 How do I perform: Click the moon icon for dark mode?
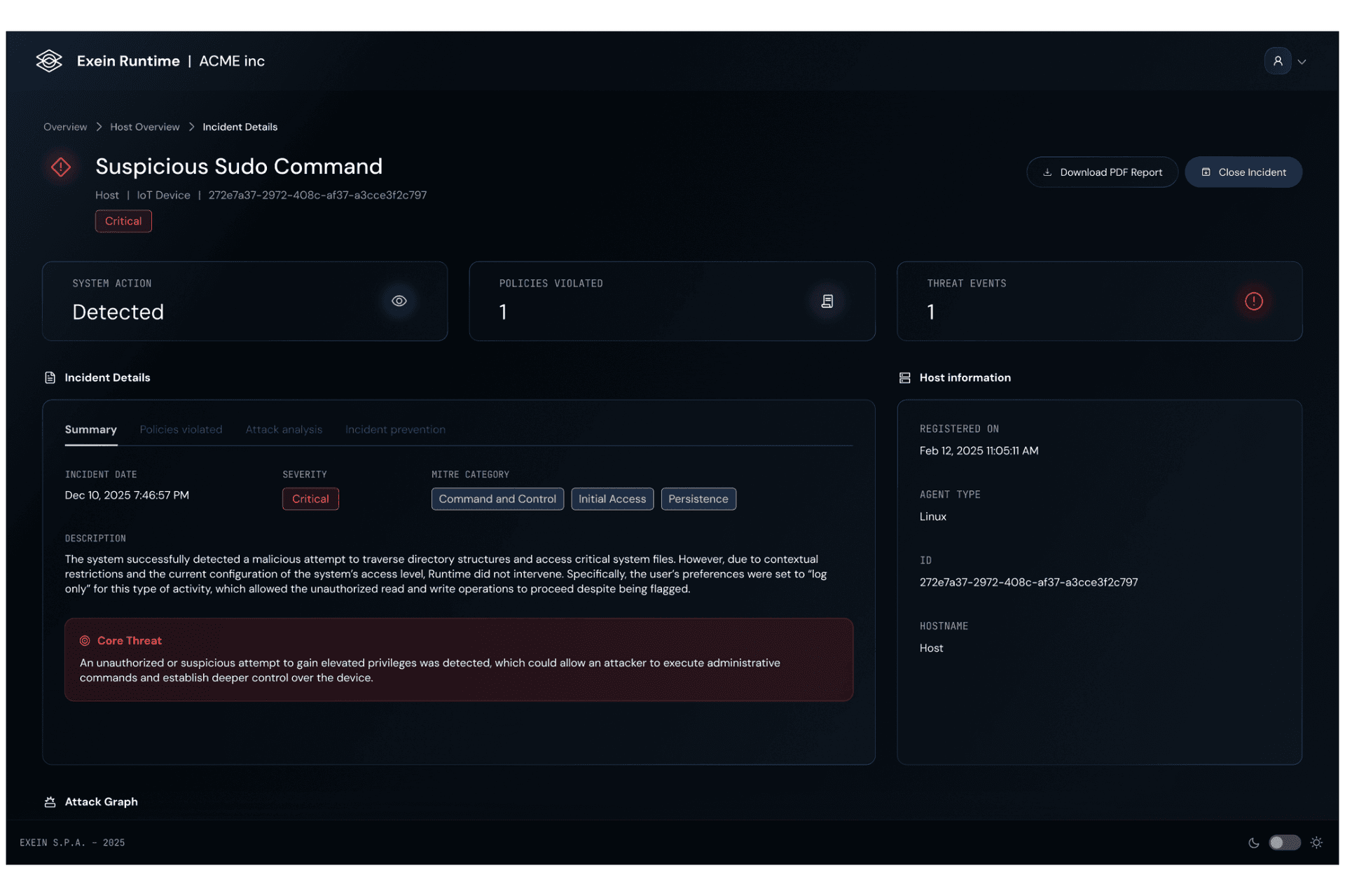pyautogui.click(x=1253, y=843)
